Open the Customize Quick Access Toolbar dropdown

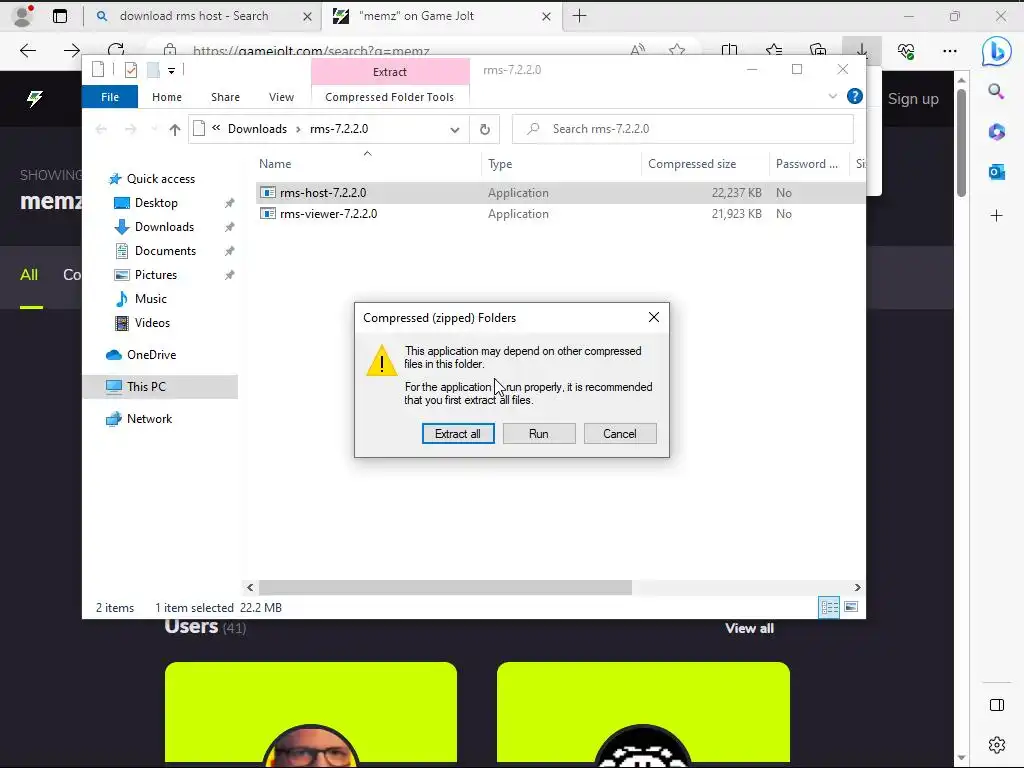click(171, 71)
